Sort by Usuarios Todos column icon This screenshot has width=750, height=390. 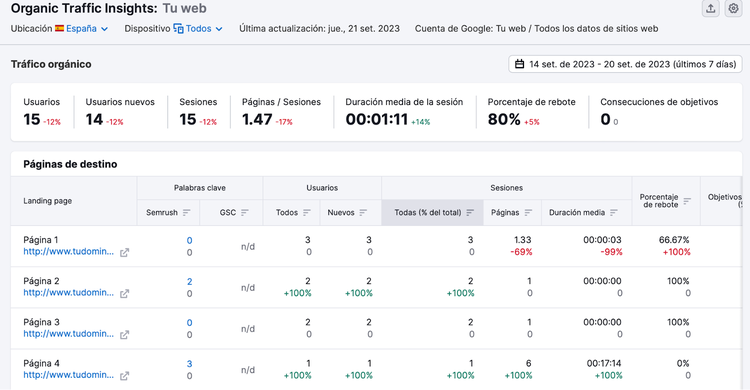(307, 212)
